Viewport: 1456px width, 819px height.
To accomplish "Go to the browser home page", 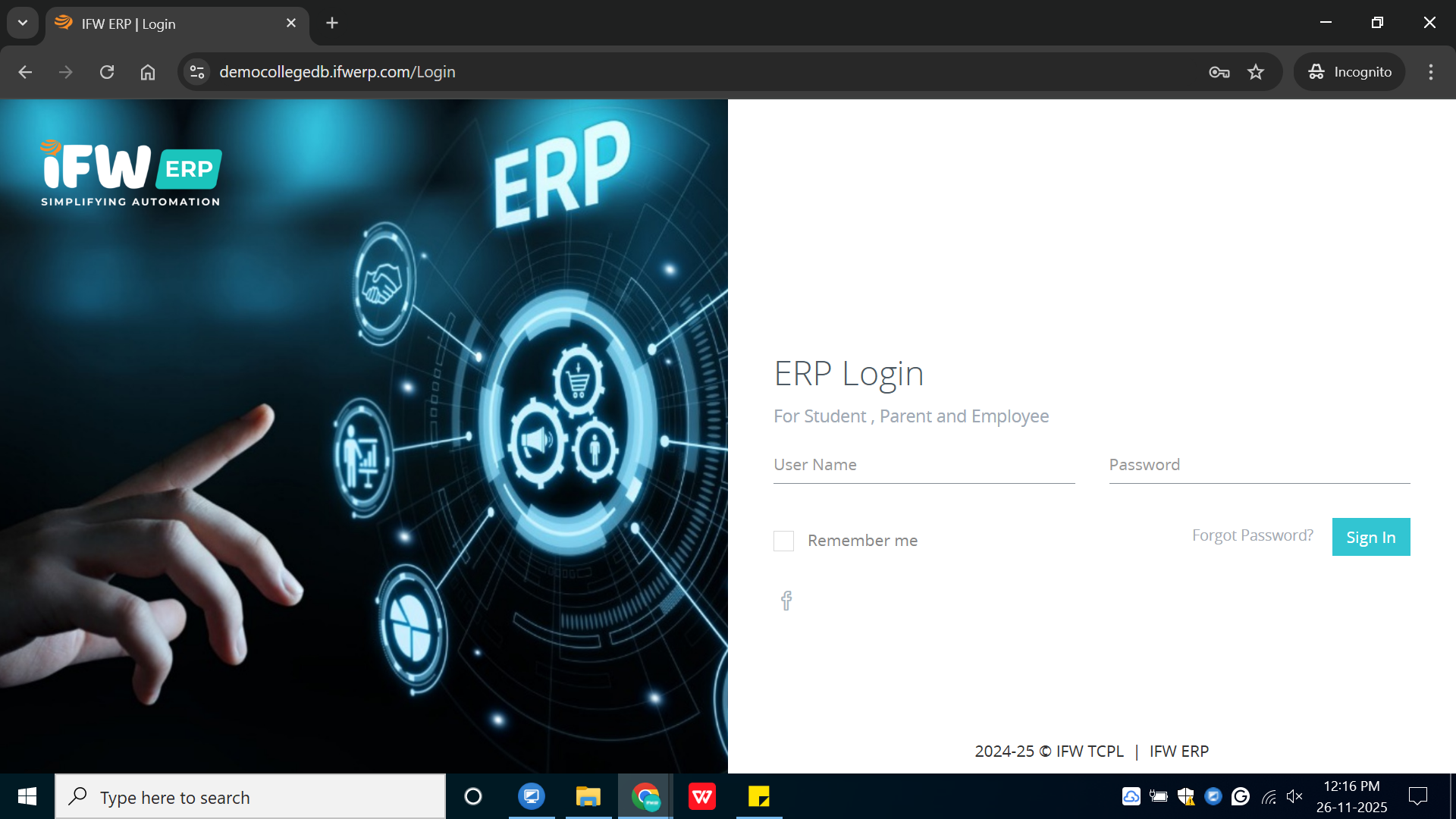I will [x=148, y=72].
